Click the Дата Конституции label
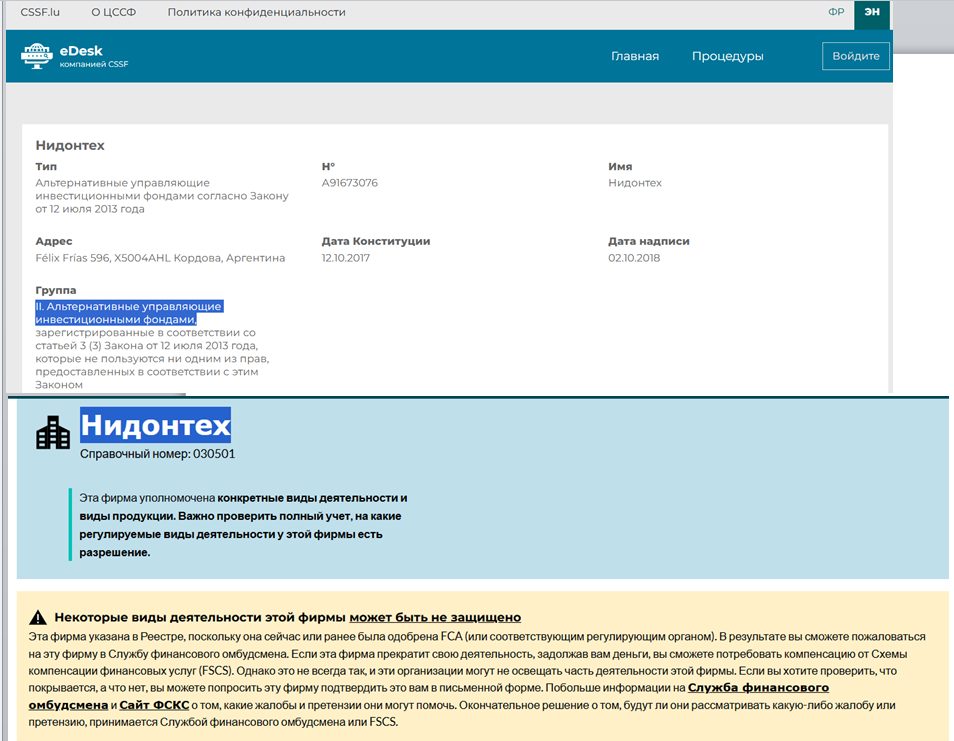This screenshot has height=741, width=954. pos(375,241)
